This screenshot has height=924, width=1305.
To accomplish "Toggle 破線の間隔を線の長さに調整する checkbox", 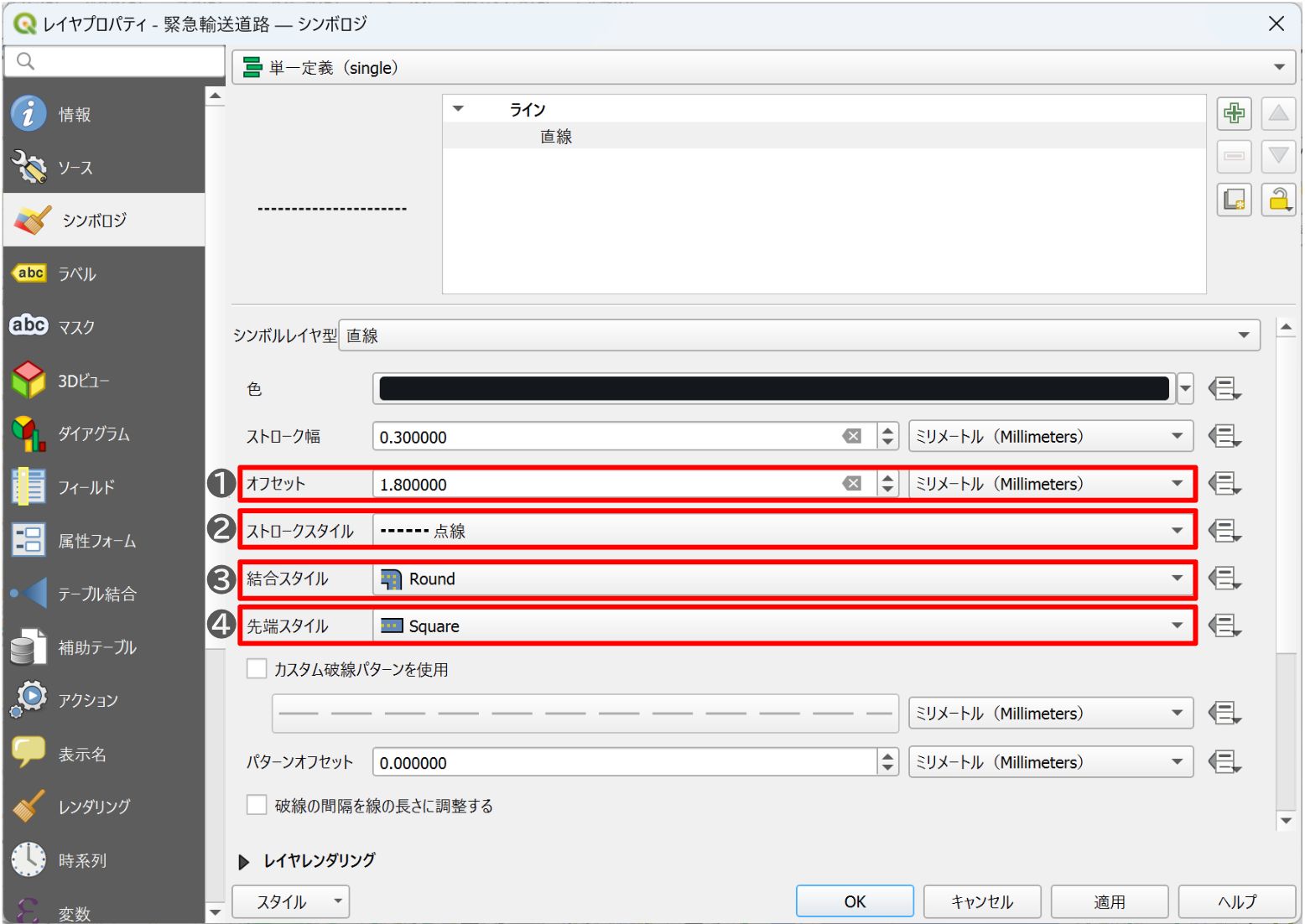I will point(257,806).
